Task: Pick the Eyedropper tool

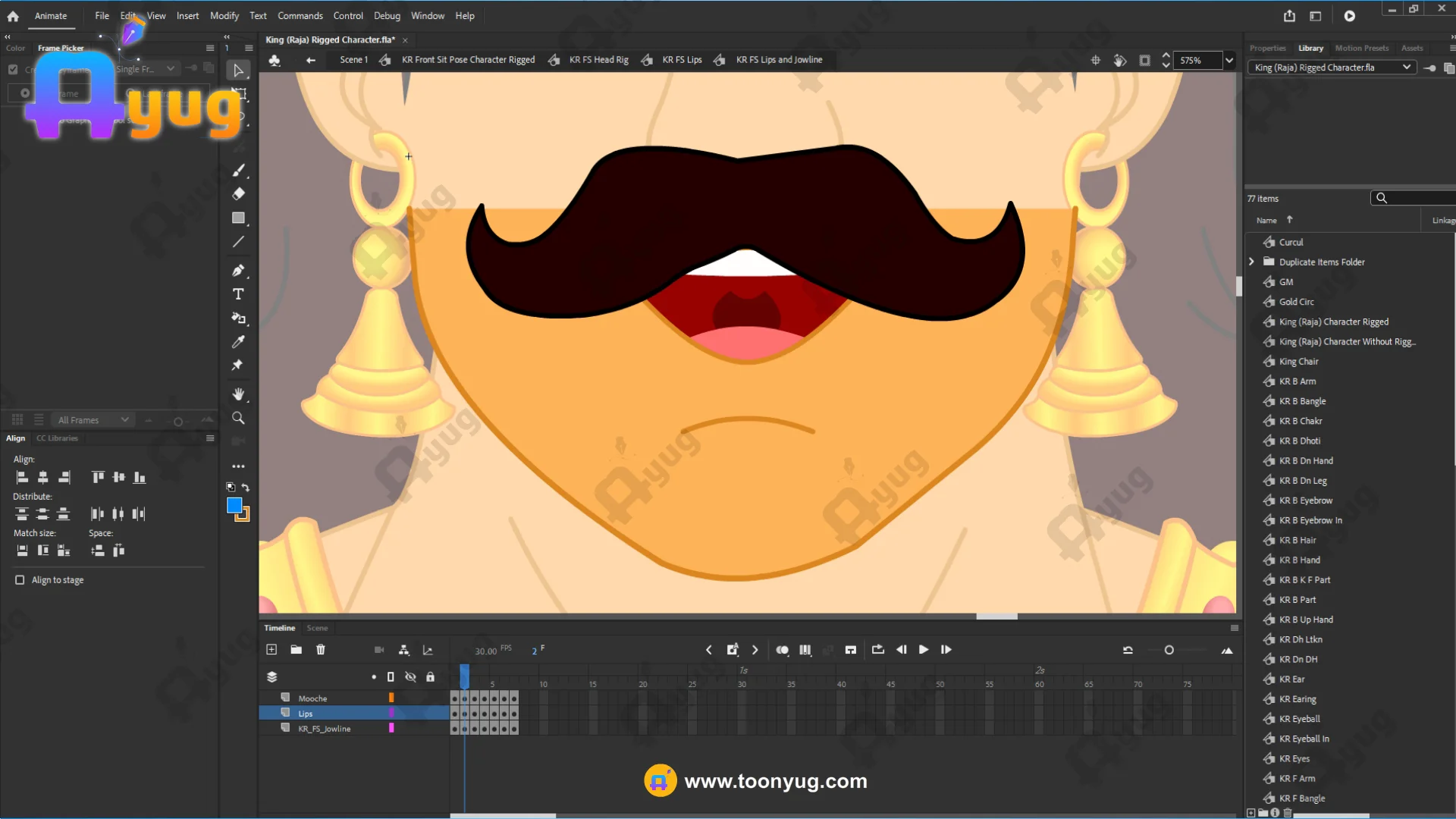Action: coord(238,342)
